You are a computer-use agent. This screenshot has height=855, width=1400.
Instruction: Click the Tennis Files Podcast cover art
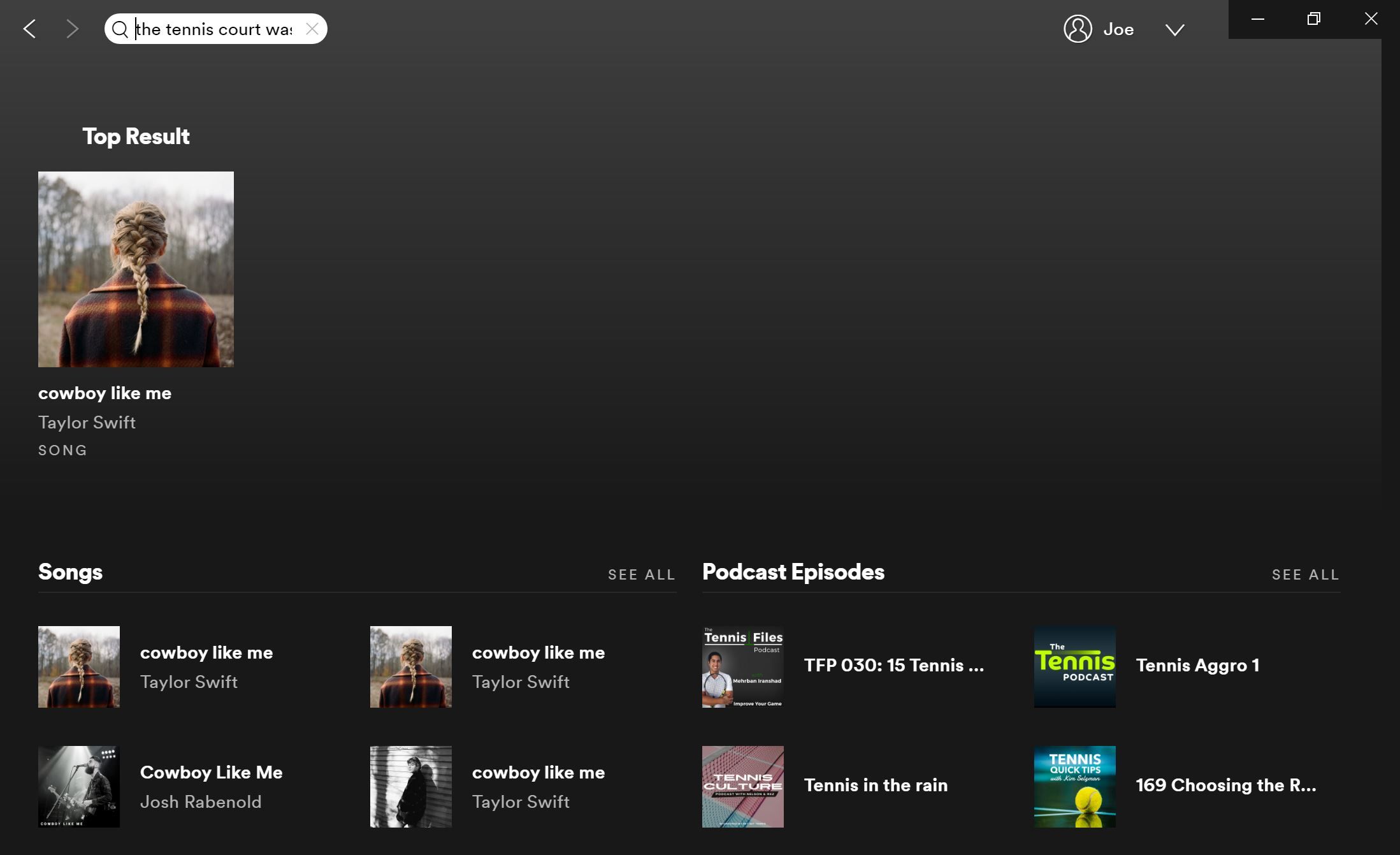coord(742,666)
